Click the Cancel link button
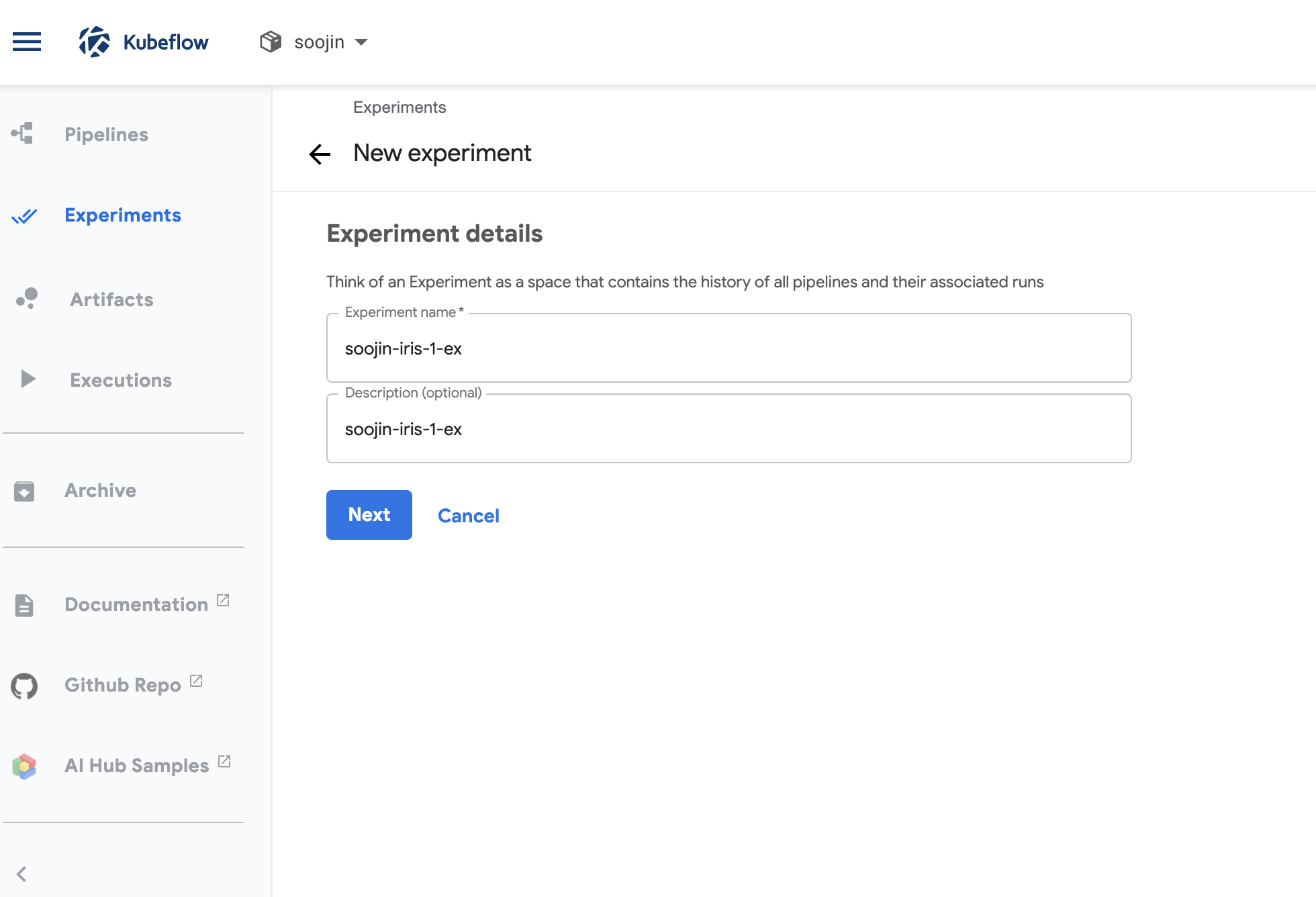Viewport: 1316px width, 897px height. (x=468, y=516)
